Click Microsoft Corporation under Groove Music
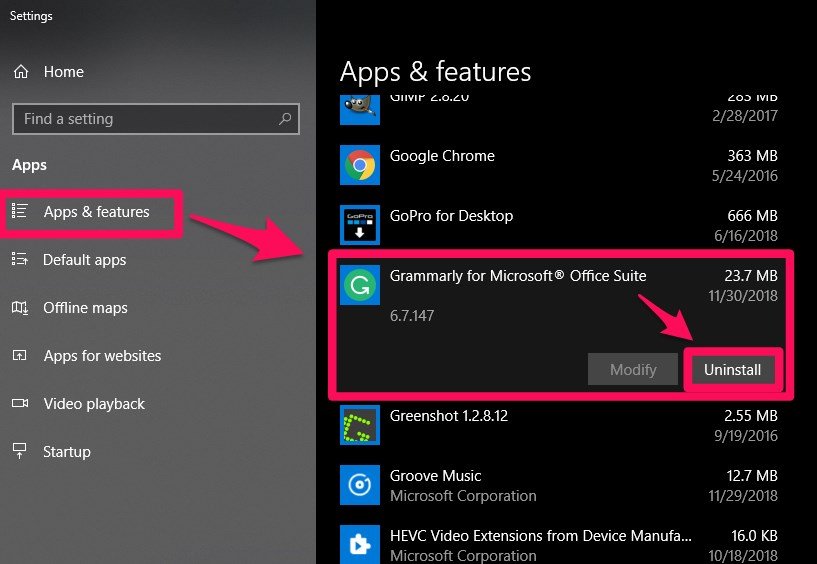The width and height of the screenshot is (817, 564). (x=463, y=496)
